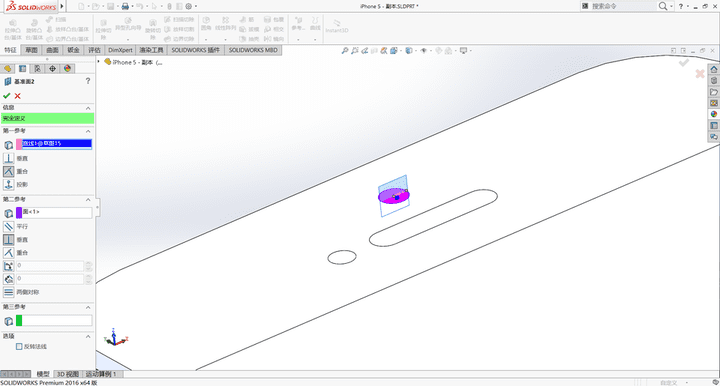This screenshot has height=386, width=720.
Task: Expand the iPhone 5 flyout design tree
Action: (x=99, y=62)
